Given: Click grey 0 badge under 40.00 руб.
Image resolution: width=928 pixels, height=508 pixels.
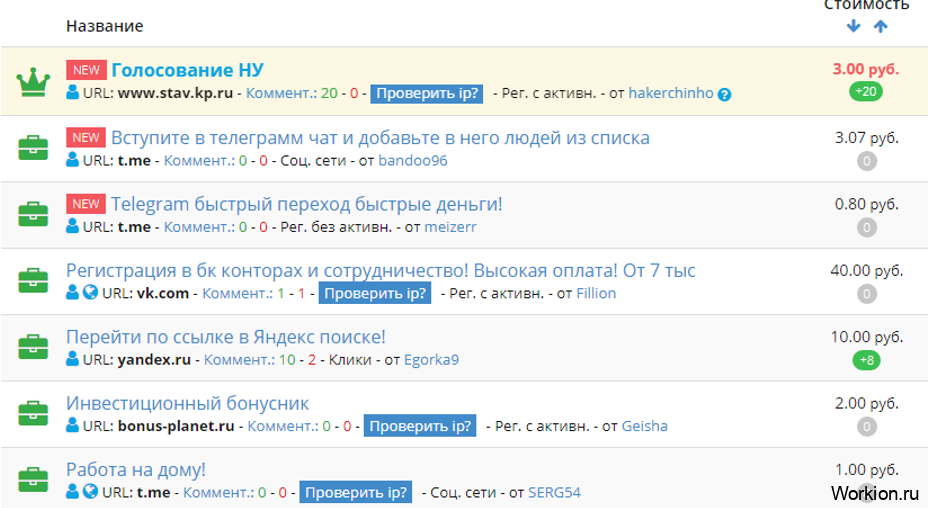Looking at the screenshot, I should (x=867, y=294).
